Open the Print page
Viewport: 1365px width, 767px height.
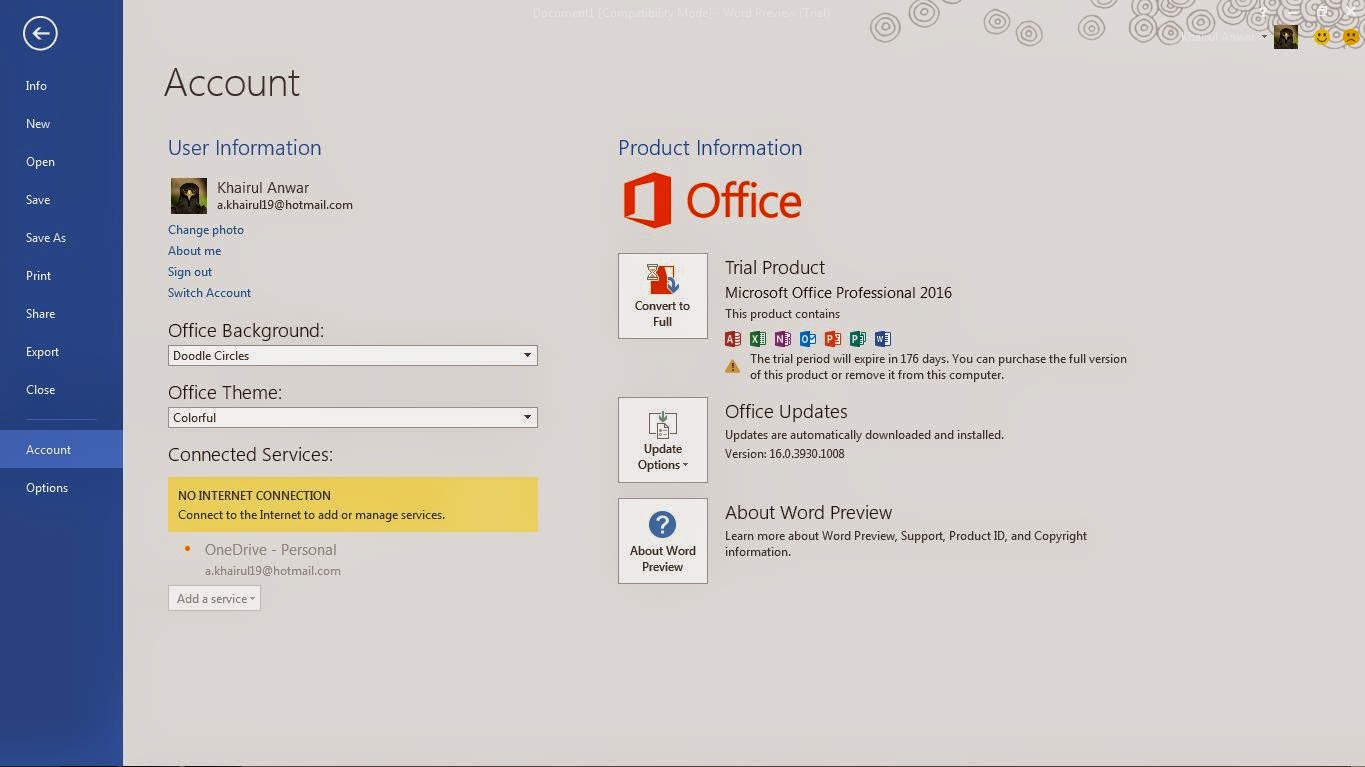(x=61, y=276)
